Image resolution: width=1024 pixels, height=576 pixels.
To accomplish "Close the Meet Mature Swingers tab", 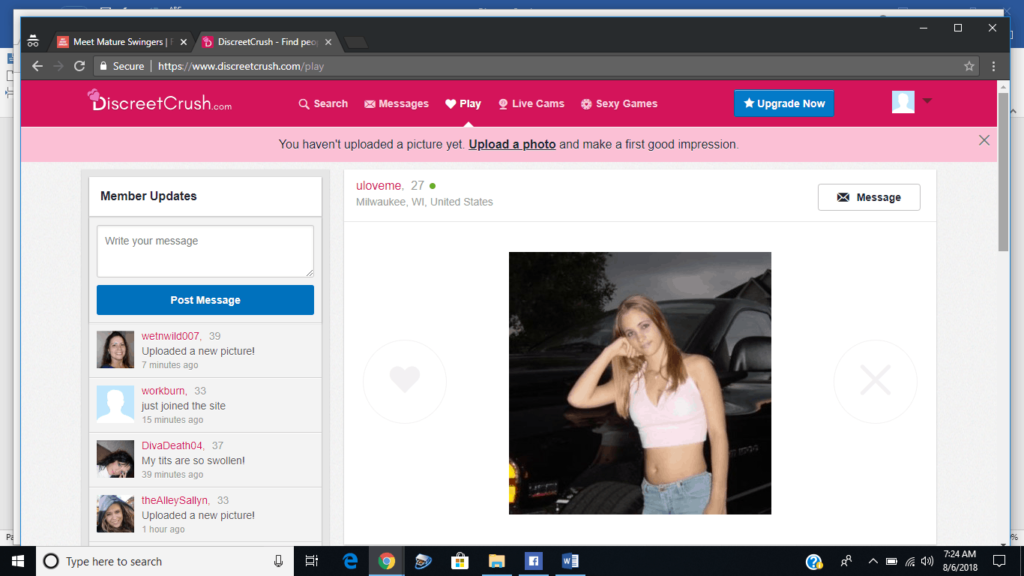I will pyautogui.click(x=184, y=42).
